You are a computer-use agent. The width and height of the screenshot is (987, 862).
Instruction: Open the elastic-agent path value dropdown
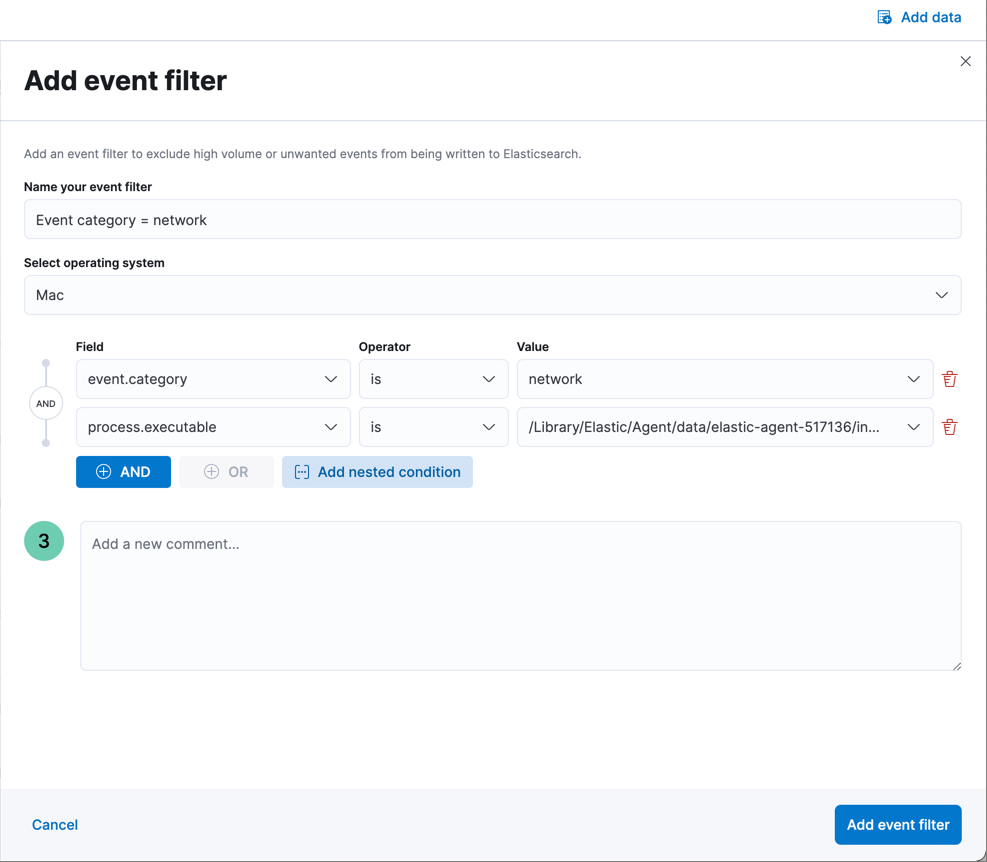tap(913, 427)
